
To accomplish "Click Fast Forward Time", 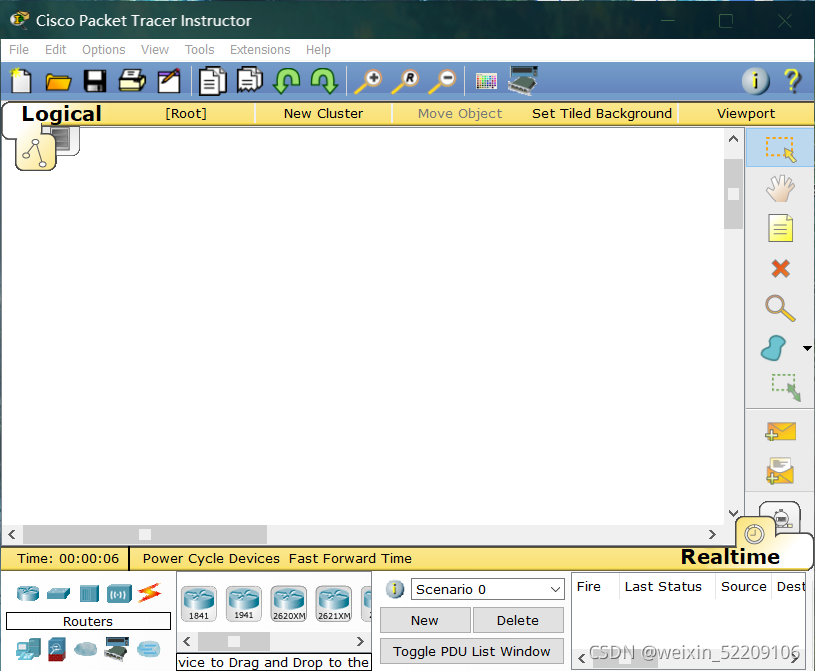I will [x=350, y=558].
